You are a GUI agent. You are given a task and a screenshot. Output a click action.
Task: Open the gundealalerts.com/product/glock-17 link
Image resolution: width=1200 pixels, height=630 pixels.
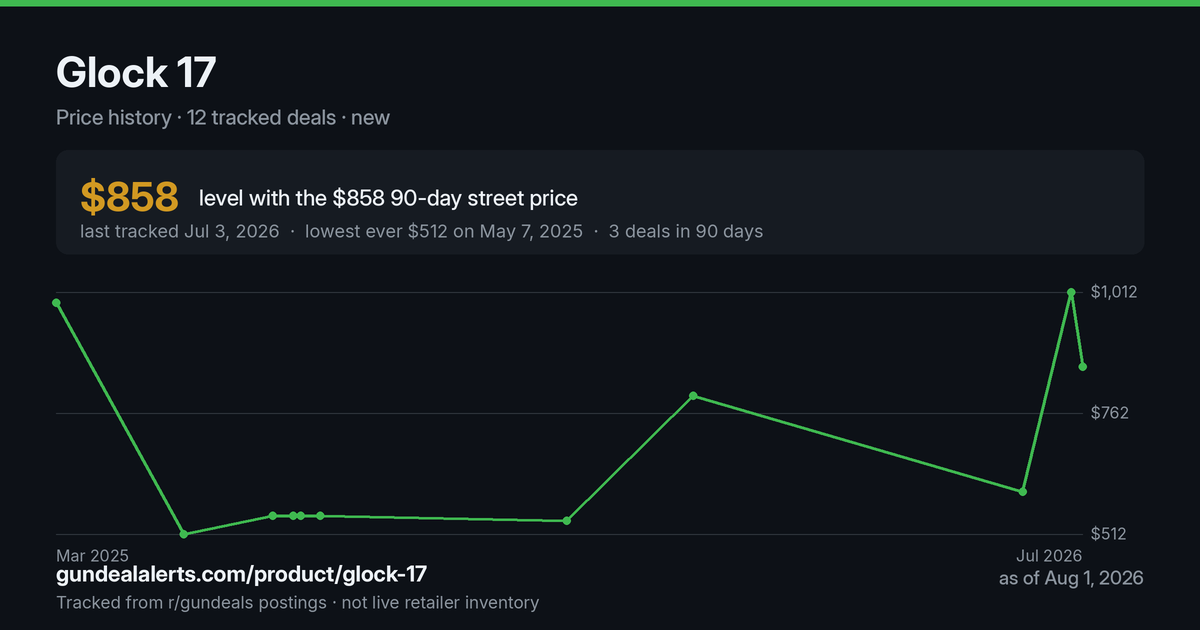click(241, 574)
